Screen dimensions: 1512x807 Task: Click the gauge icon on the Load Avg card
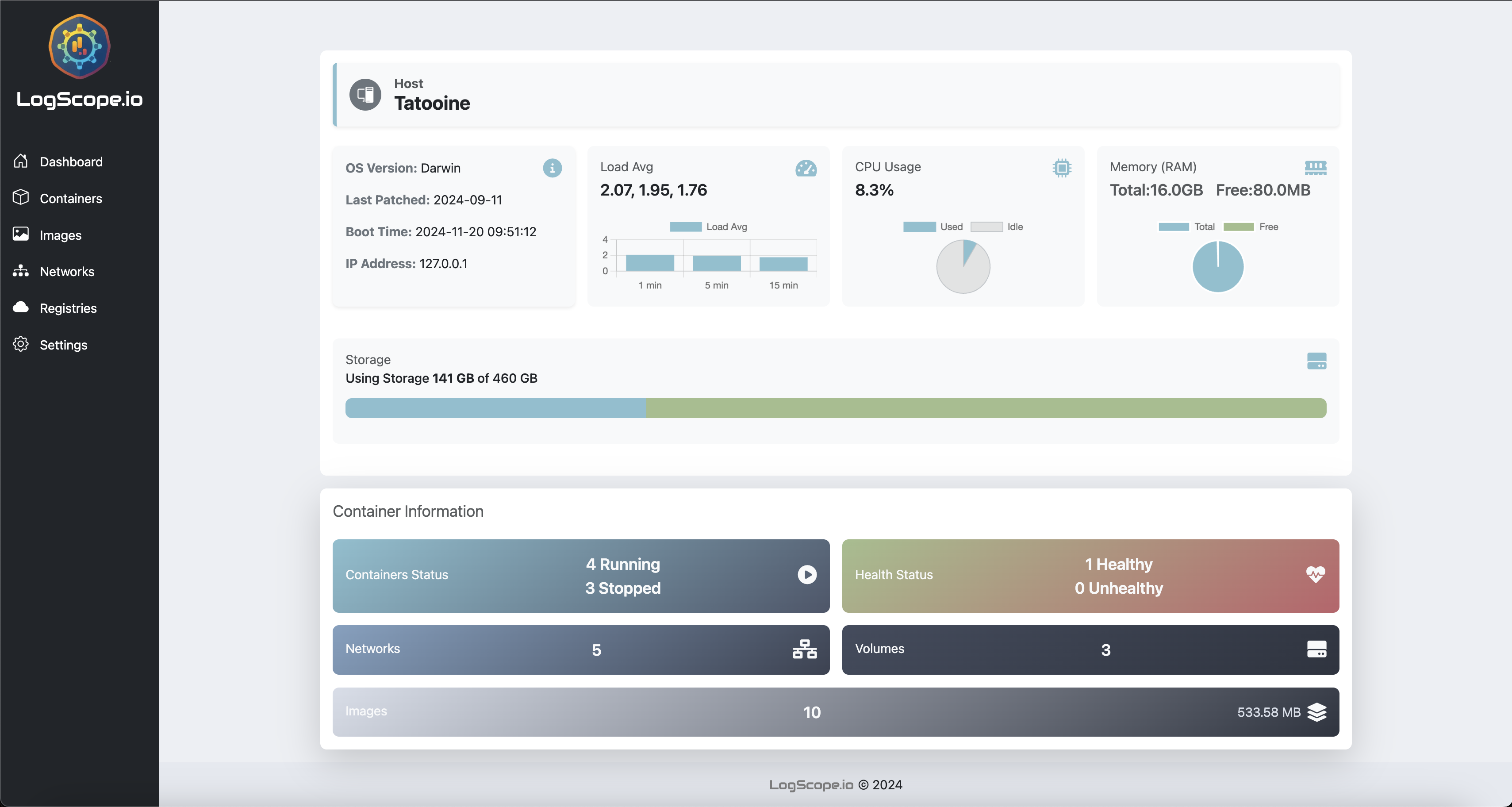(806, 169)
